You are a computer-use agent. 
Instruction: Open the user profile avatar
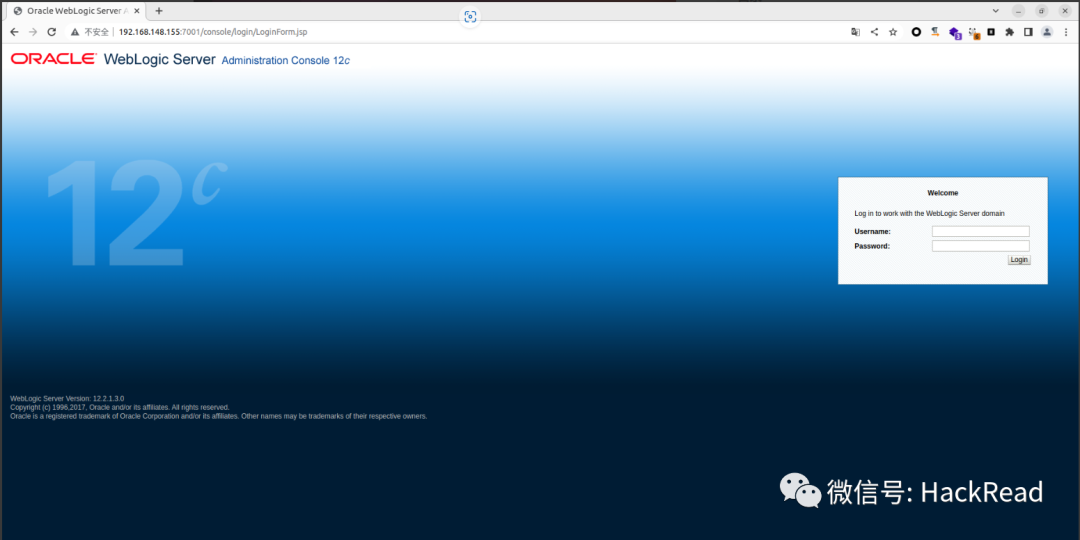(x=1047, y=32)
